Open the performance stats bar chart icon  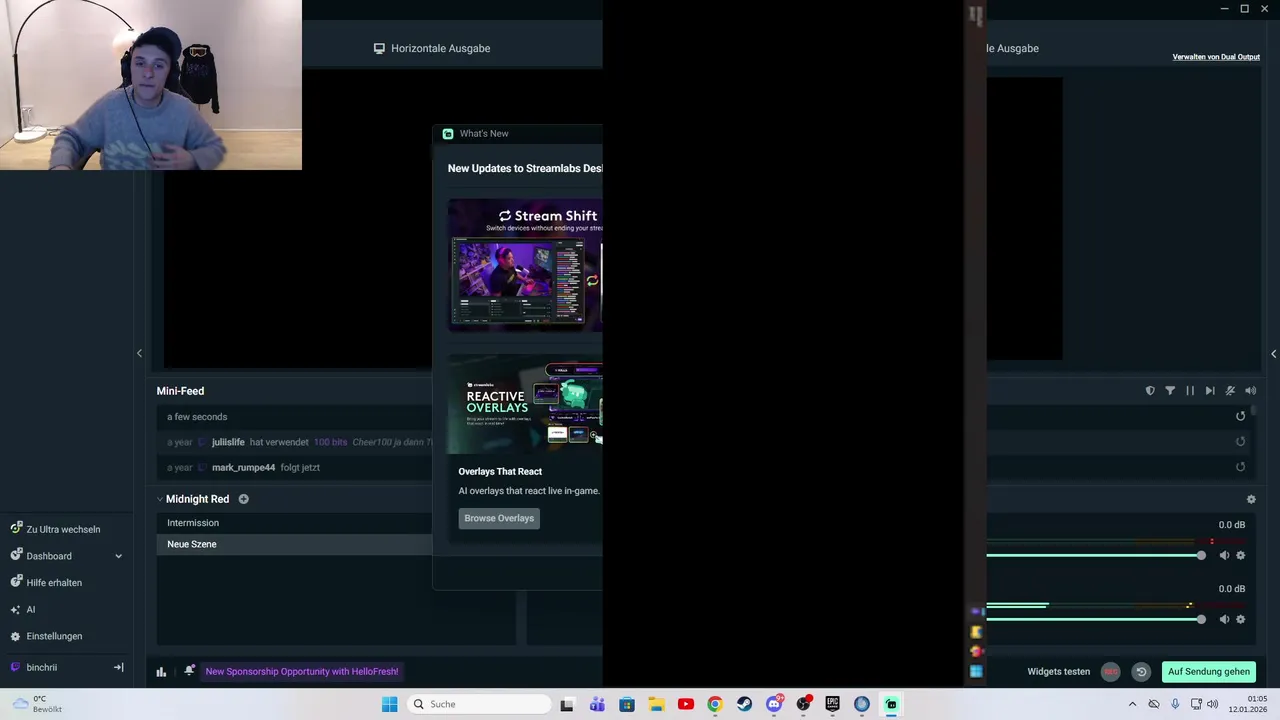tap(161, 672)
